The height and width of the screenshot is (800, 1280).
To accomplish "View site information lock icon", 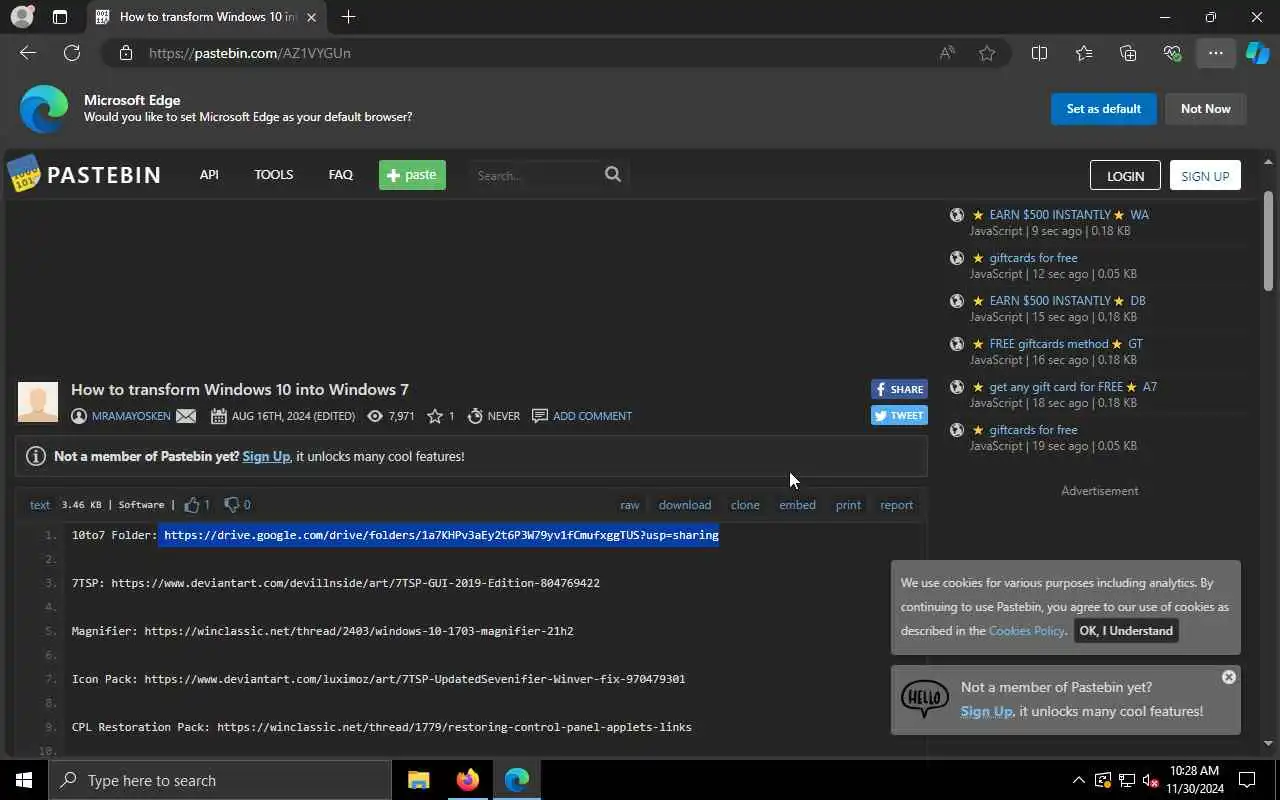I will coord(125,53).
